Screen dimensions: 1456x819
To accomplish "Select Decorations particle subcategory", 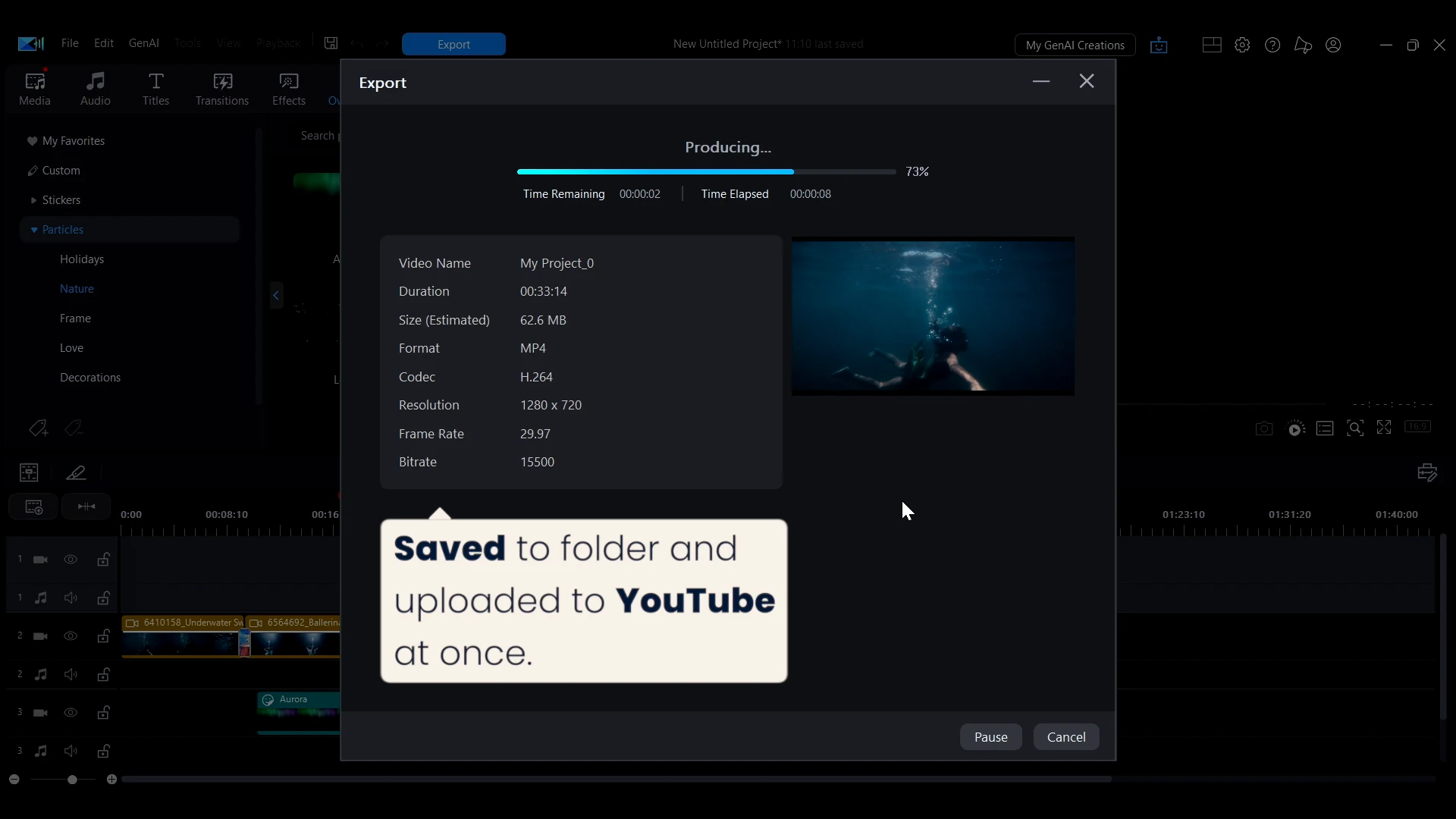I will coord(90,378).
